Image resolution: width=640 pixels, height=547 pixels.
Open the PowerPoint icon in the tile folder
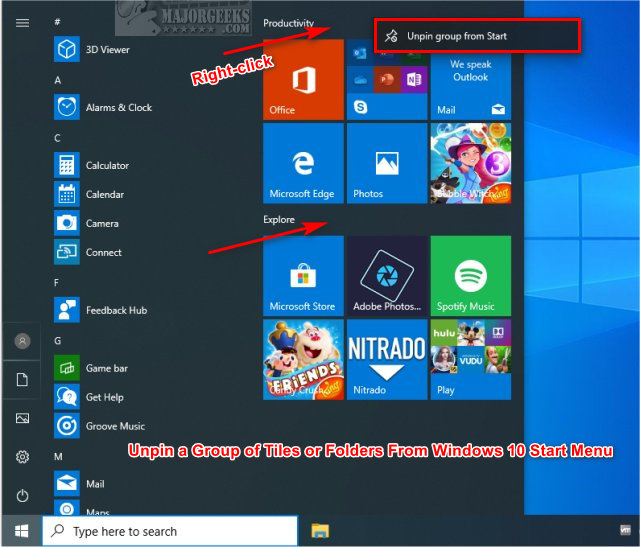387,79
